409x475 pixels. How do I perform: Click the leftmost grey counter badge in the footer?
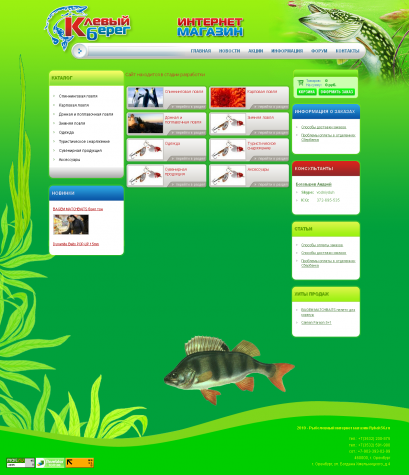coord(20,463)
